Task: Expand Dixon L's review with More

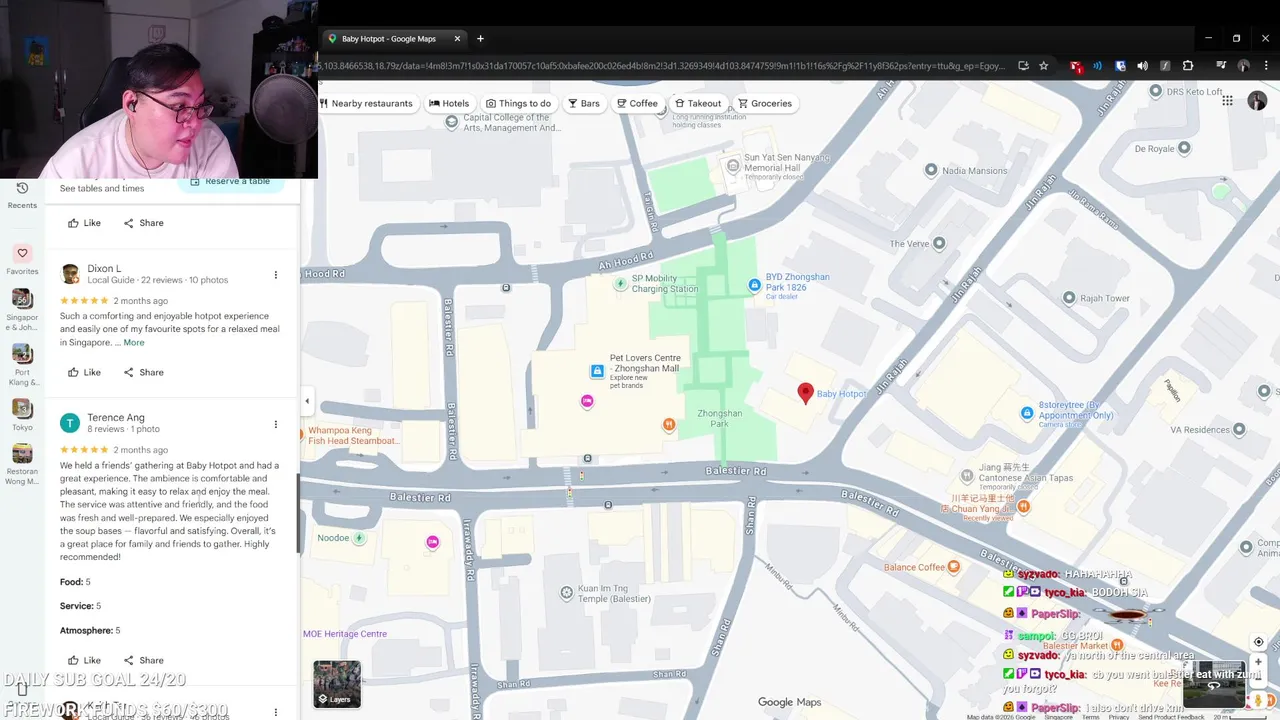Action: click(x=134, y=343)
